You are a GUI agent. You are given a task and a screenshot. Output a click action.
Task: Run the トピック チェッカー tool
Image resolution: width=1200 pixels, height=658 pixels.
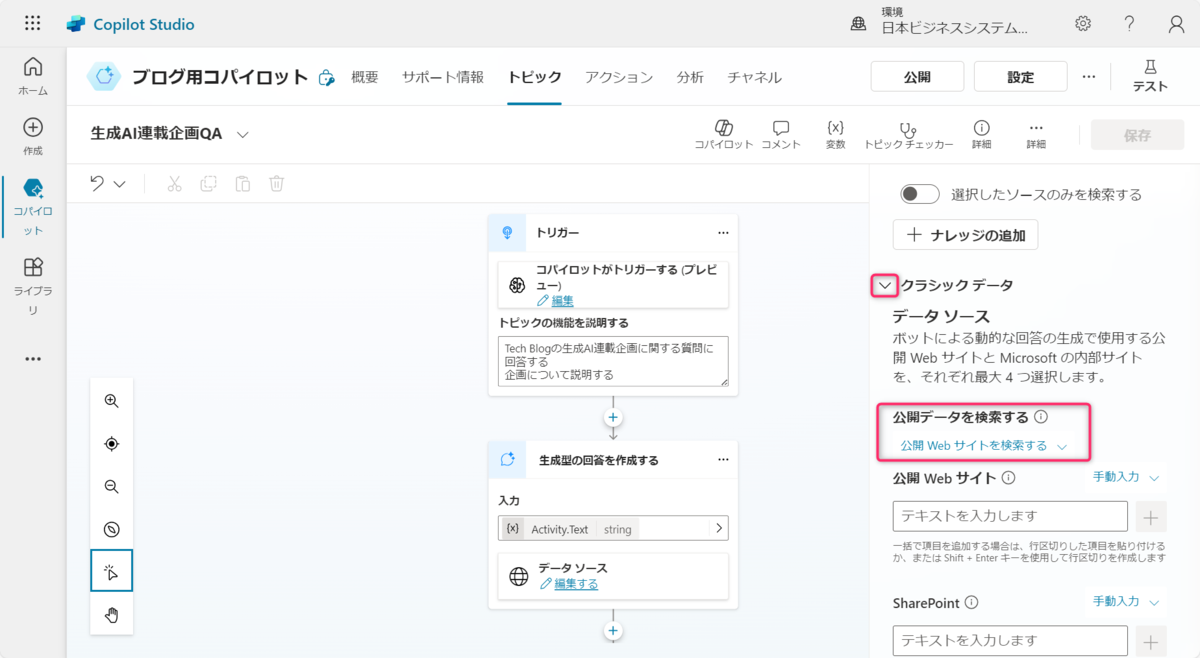[x=908, y=135]
